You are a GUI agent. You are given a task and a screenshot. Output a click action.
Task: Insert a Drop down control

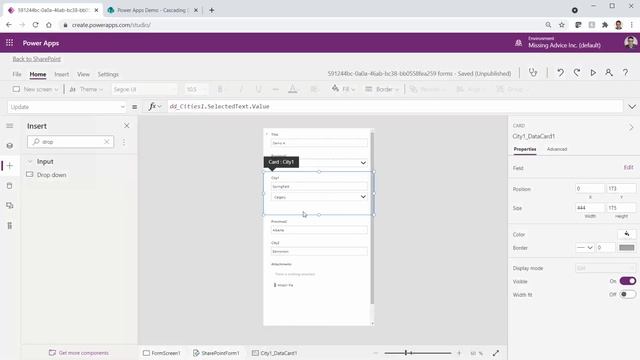tap(51, 175)
